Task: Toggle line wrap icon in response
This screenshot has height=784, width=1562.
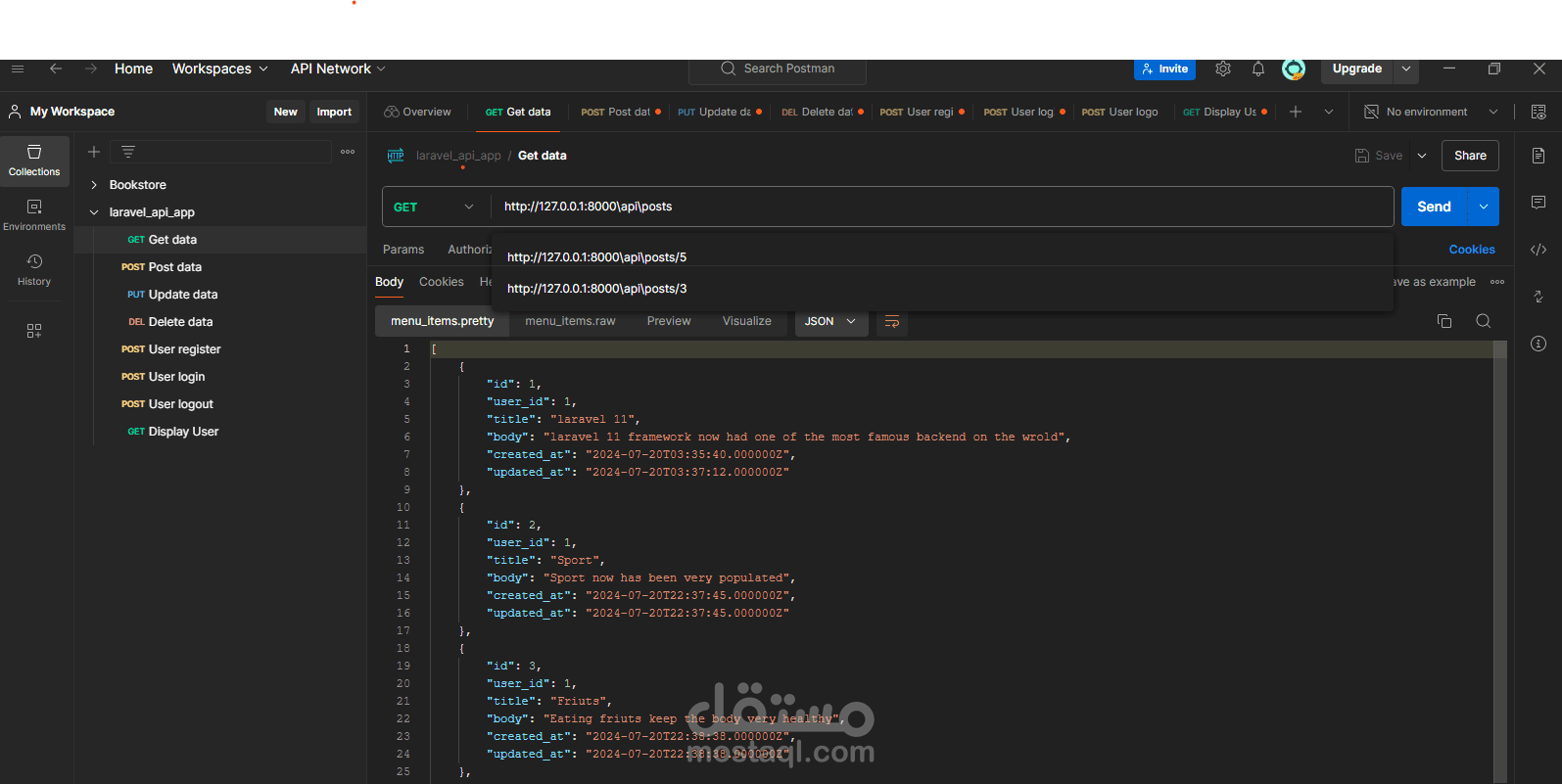Action: pyautogui.click(x=892, y=321)
